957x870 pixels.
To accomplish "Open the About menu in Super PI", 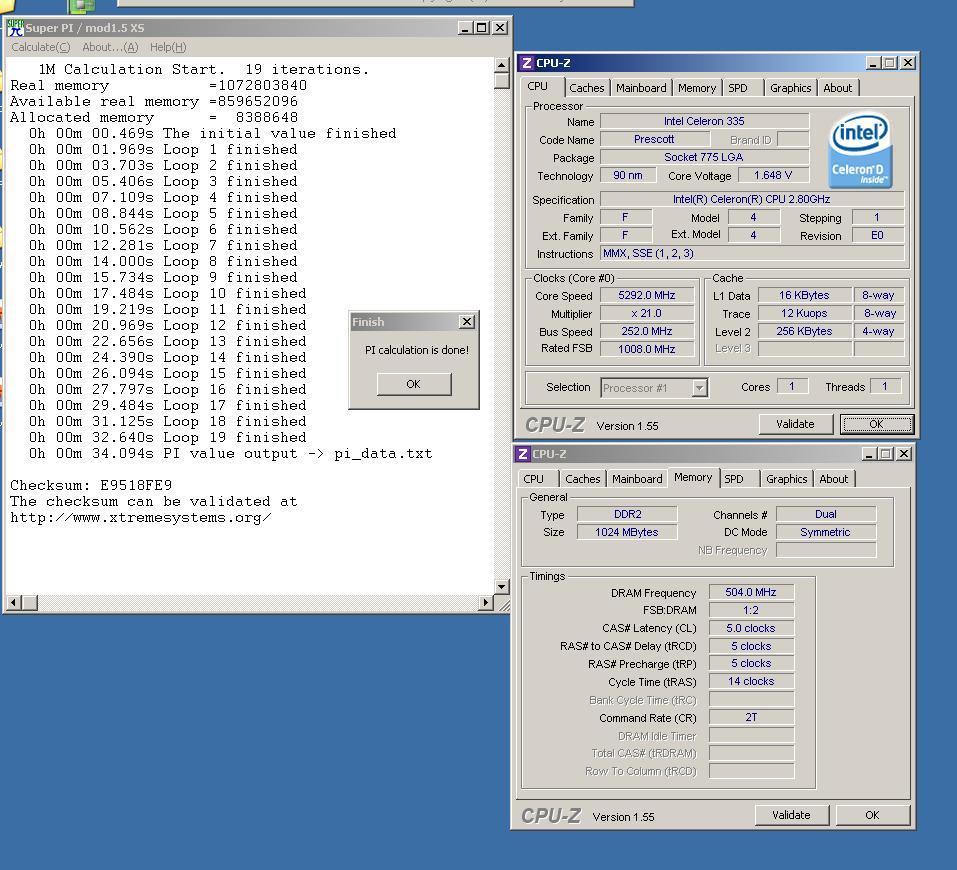I will tap(110, 47).
